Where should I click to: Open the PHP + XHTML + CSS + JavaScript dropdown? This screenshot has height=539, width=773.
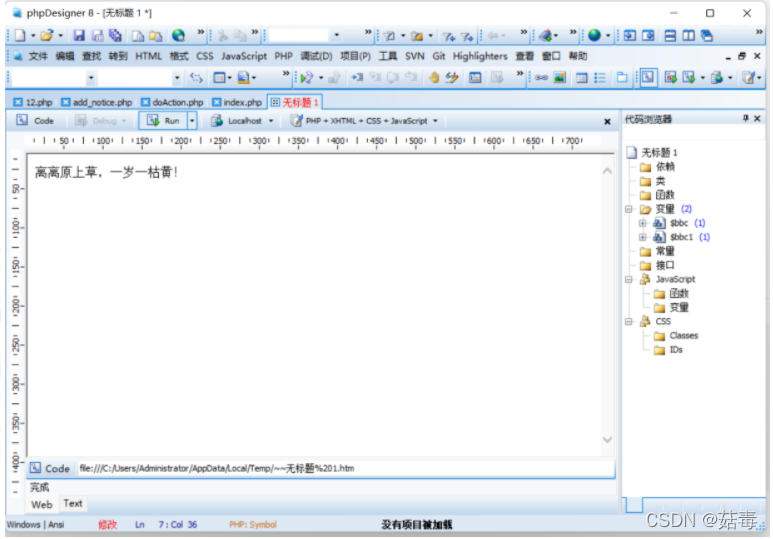[x=435, y=121]
